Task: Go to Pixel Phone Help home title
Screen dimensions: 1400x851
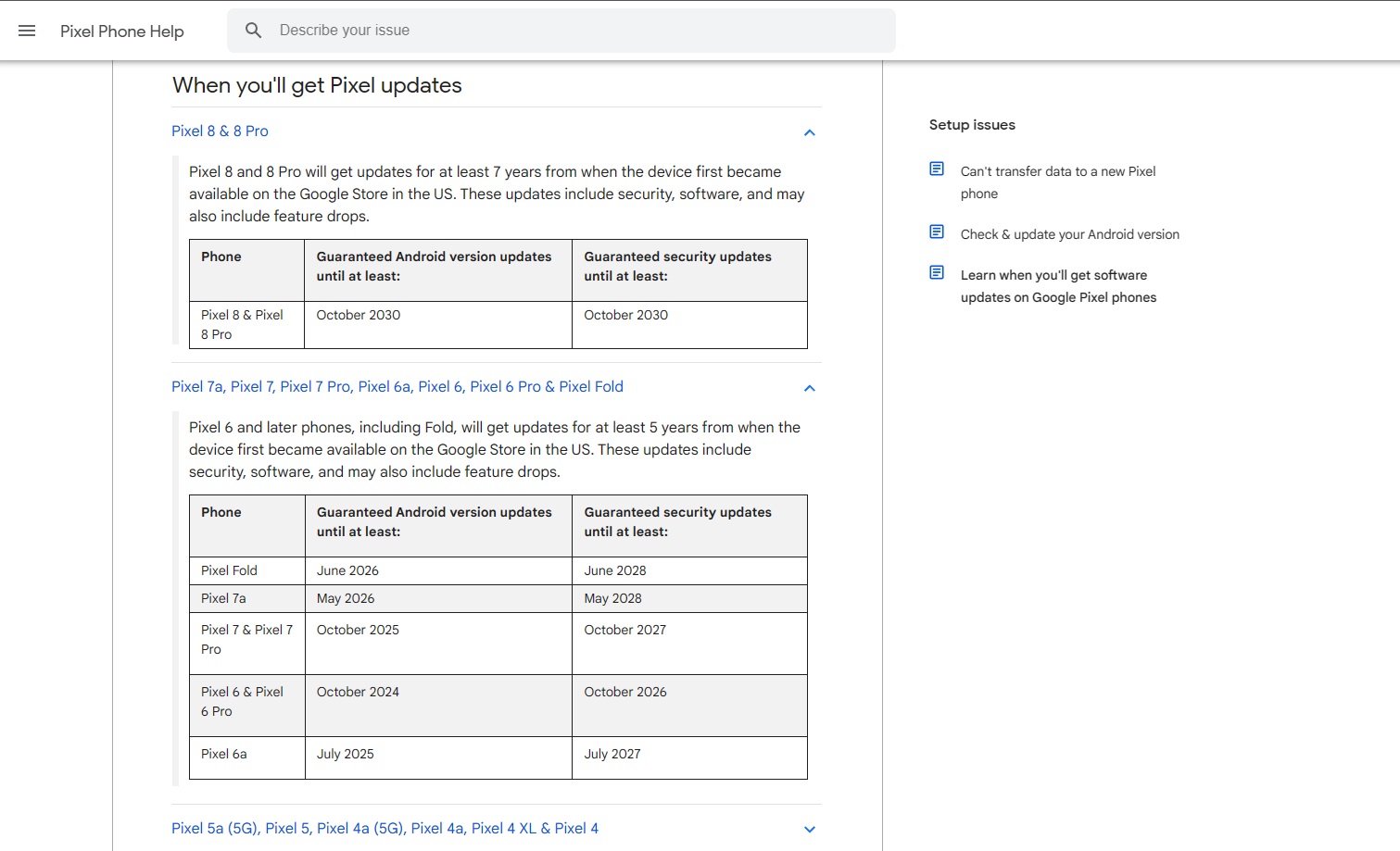Action: (122, 31)
